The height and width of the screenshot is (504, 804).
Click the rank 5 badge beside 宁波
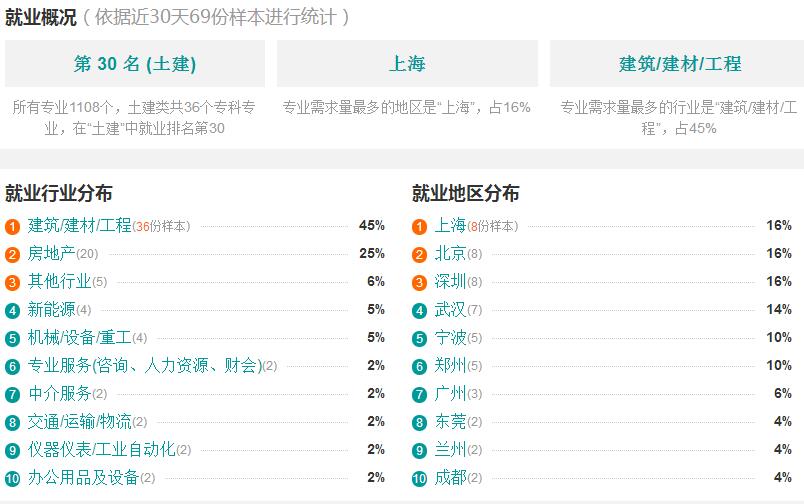[419, 339]
